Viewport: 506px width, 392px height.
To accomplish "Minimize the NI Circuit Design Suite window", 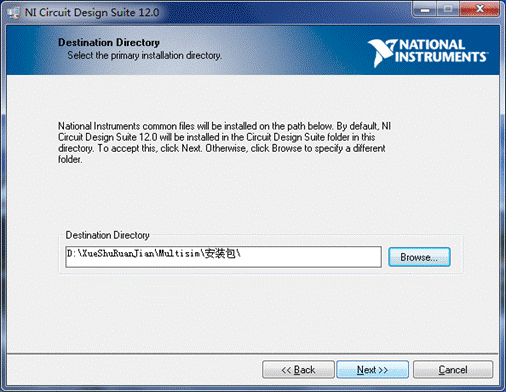I will [425, 9].
